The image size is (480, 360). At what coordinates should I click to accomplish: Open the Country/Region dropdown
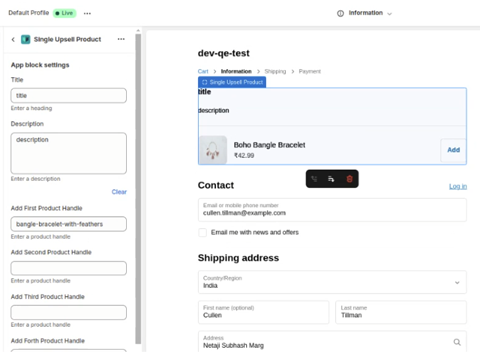click(x=332, y=282)
